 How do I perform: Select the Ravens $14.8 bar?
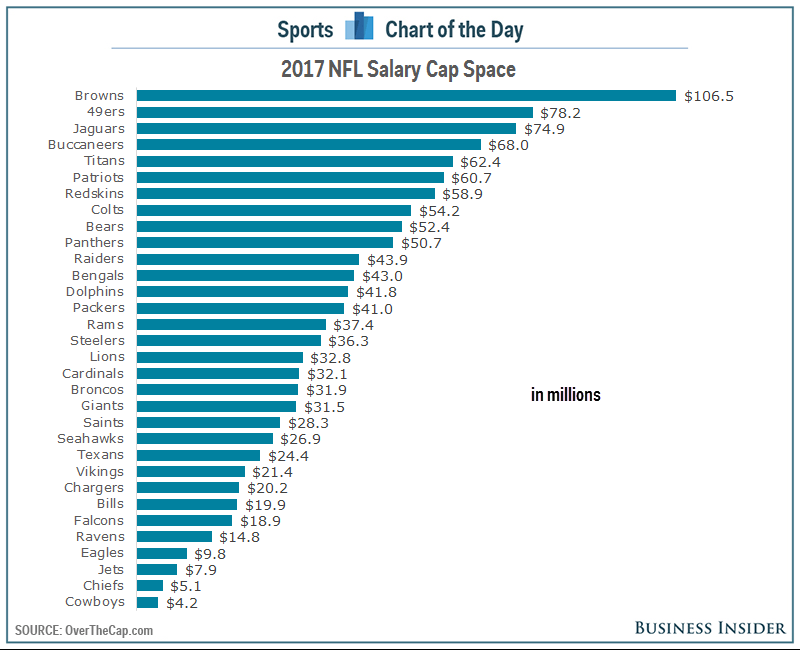174,537
